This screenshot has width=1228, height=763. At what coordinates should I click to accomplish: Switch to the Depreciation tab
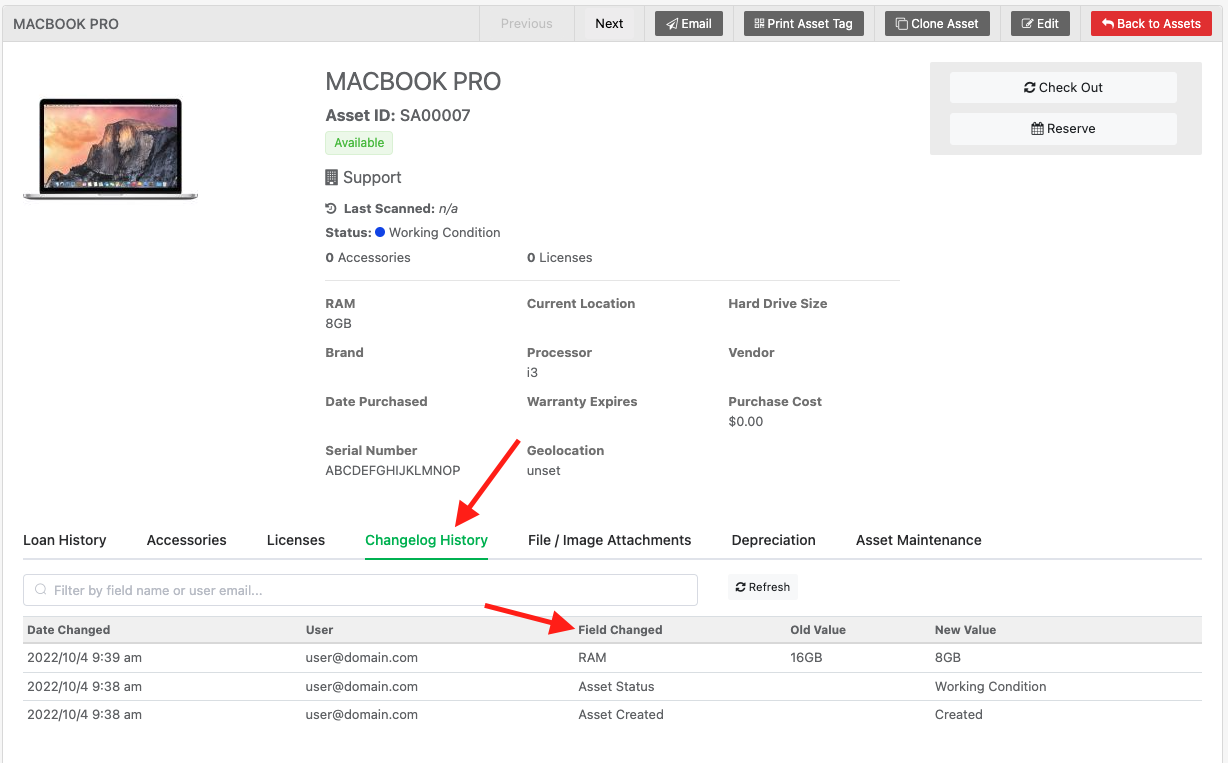pos(773,540)
